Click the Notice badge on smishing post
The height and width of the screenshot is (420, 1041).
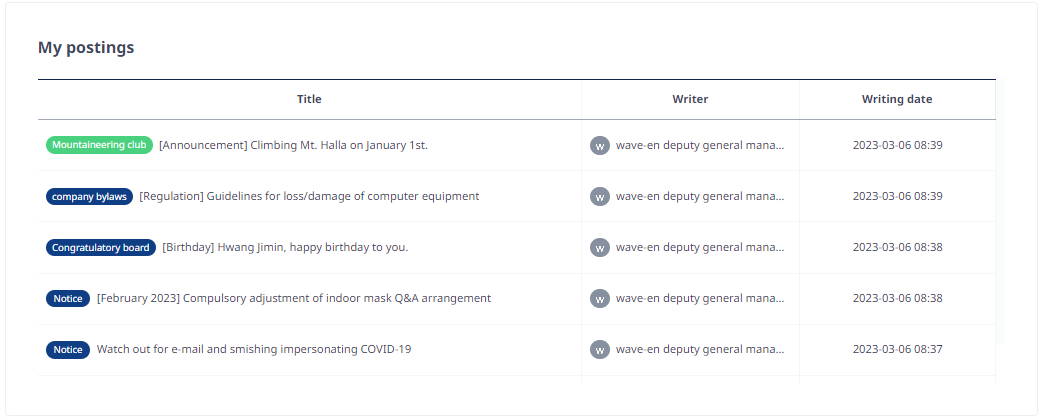(x=68, y=350)
